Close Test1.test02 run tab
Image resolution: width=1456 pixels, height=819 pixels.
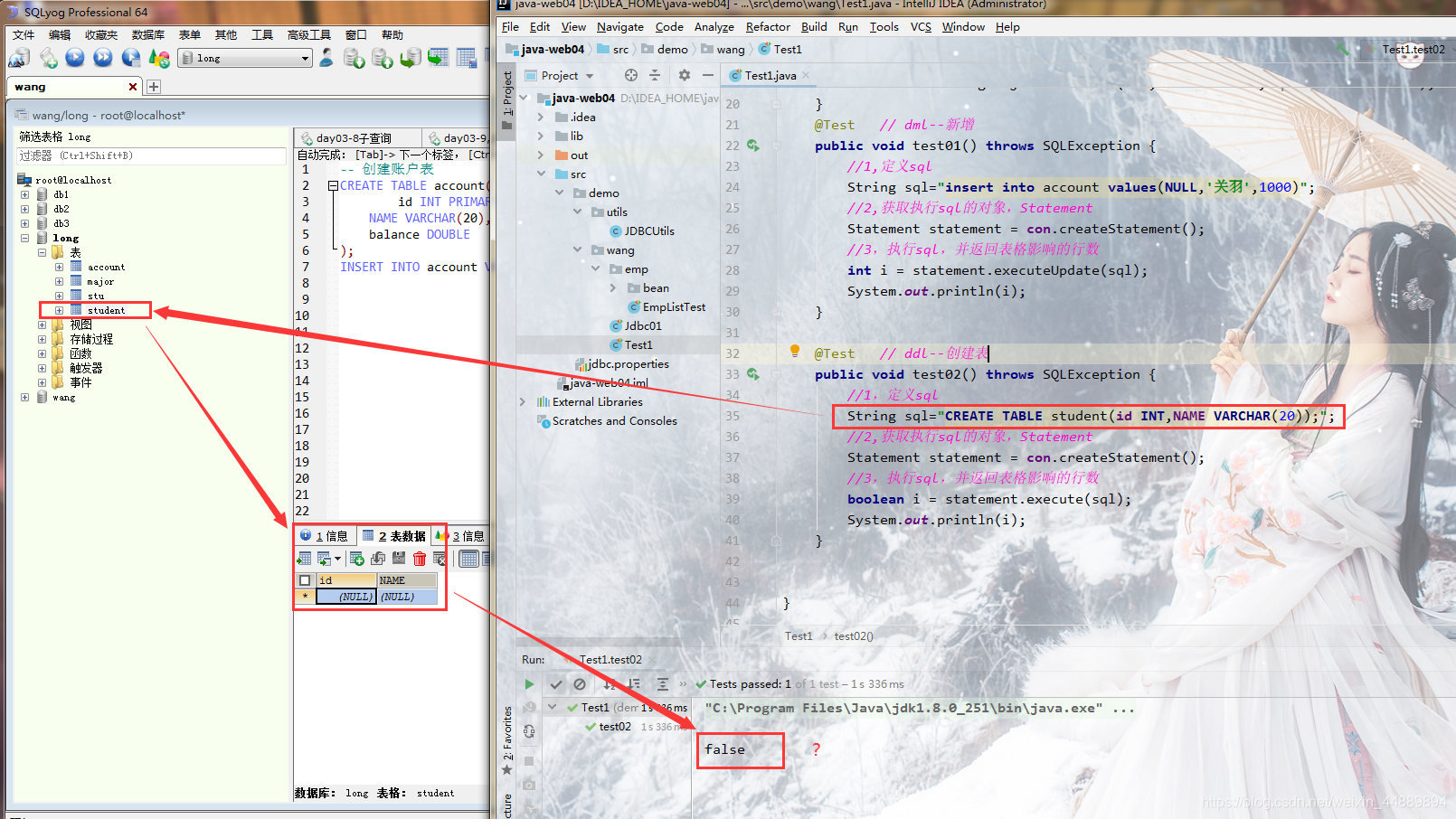(x=651, y=659)
